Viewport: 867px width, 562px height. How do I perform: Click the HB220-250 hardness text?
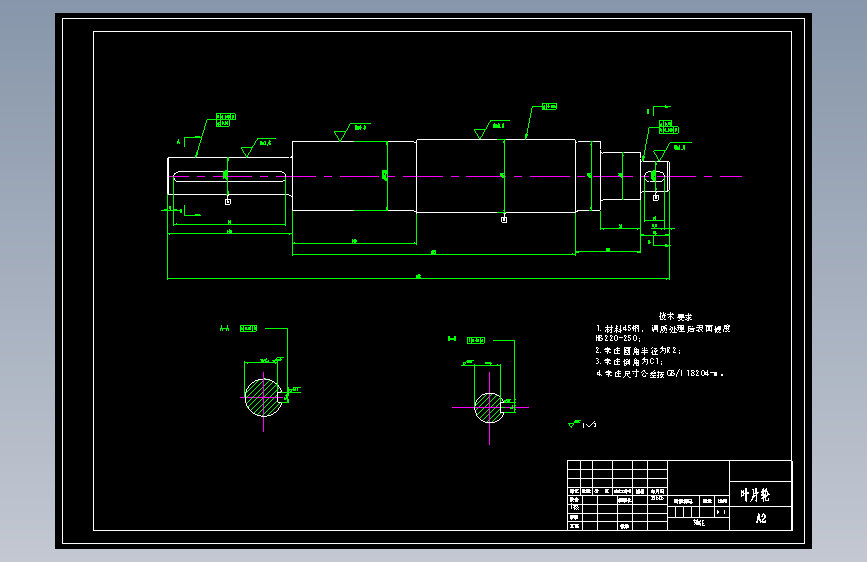(x=618, y=338)
